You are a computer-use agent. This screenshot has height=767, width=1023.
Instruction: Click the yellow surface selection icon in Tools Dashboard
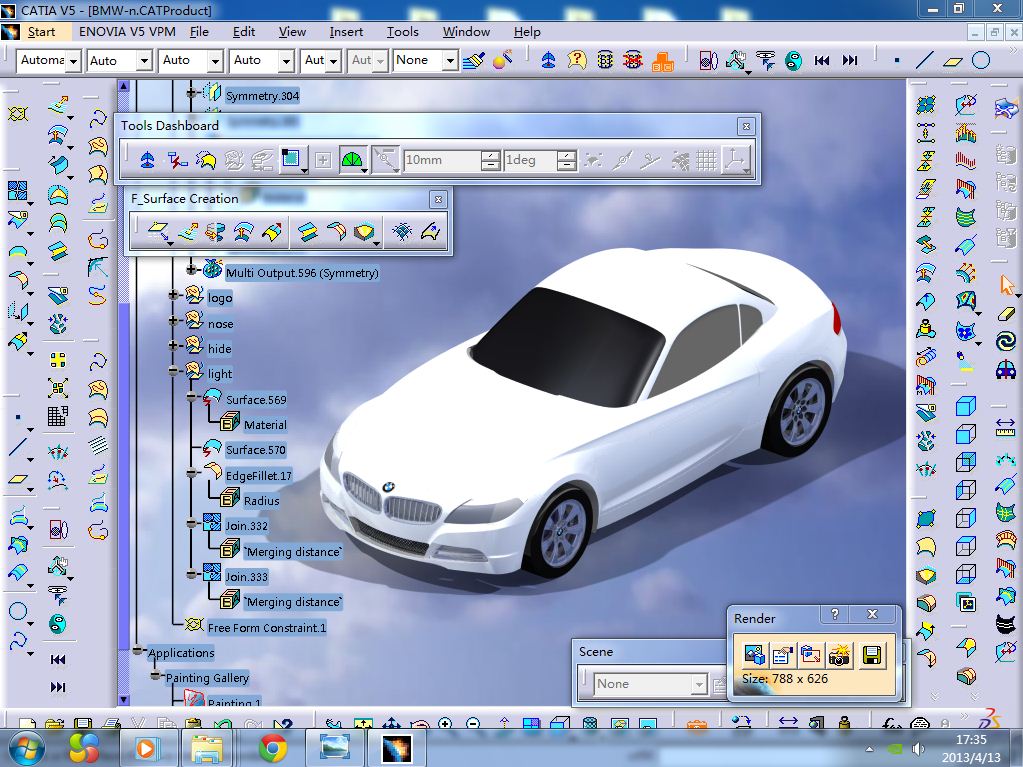(x=206, y=160)
